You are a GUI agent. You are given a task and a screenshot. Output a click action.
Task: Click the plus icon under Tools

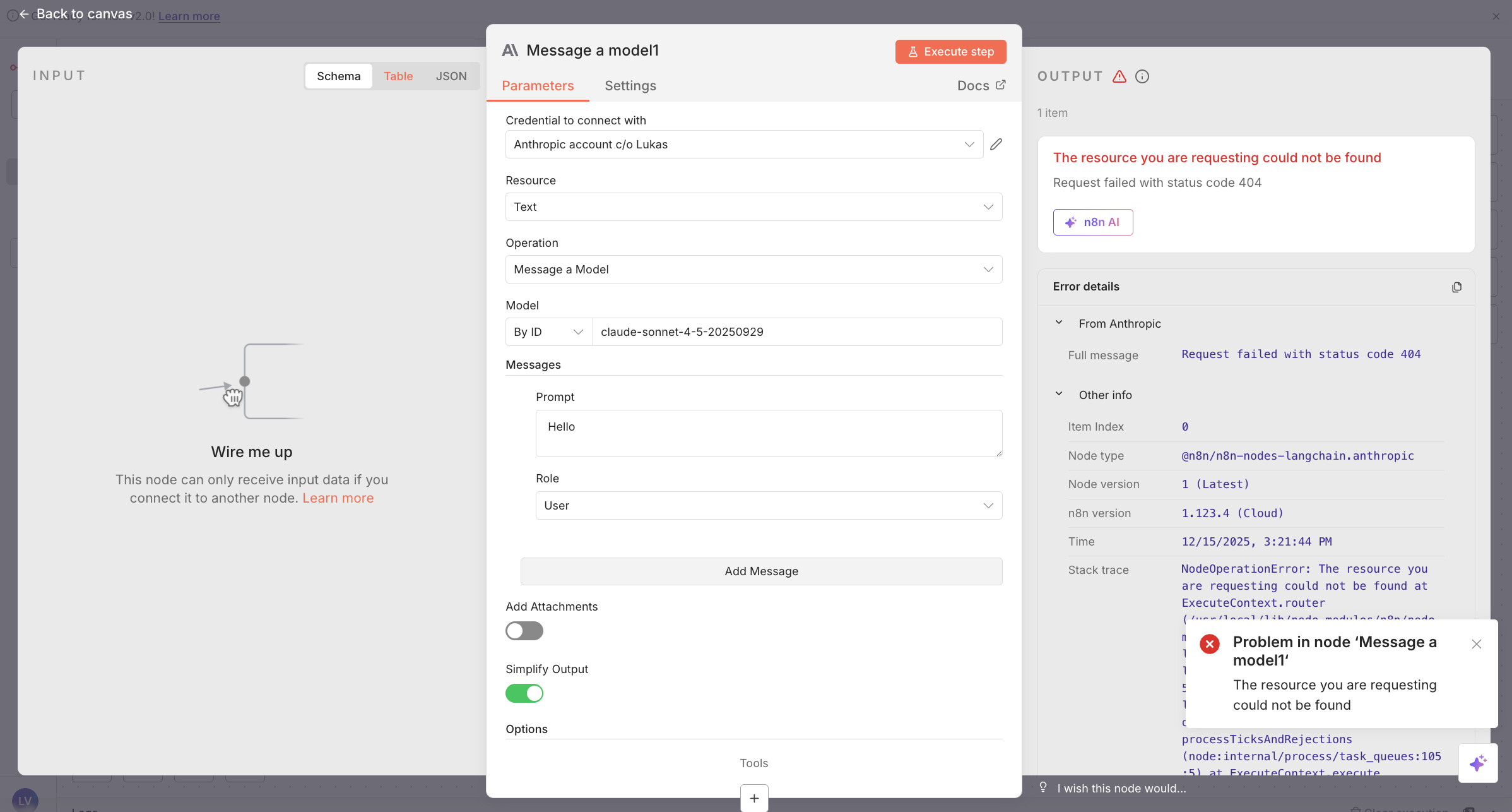click(753, 798)
